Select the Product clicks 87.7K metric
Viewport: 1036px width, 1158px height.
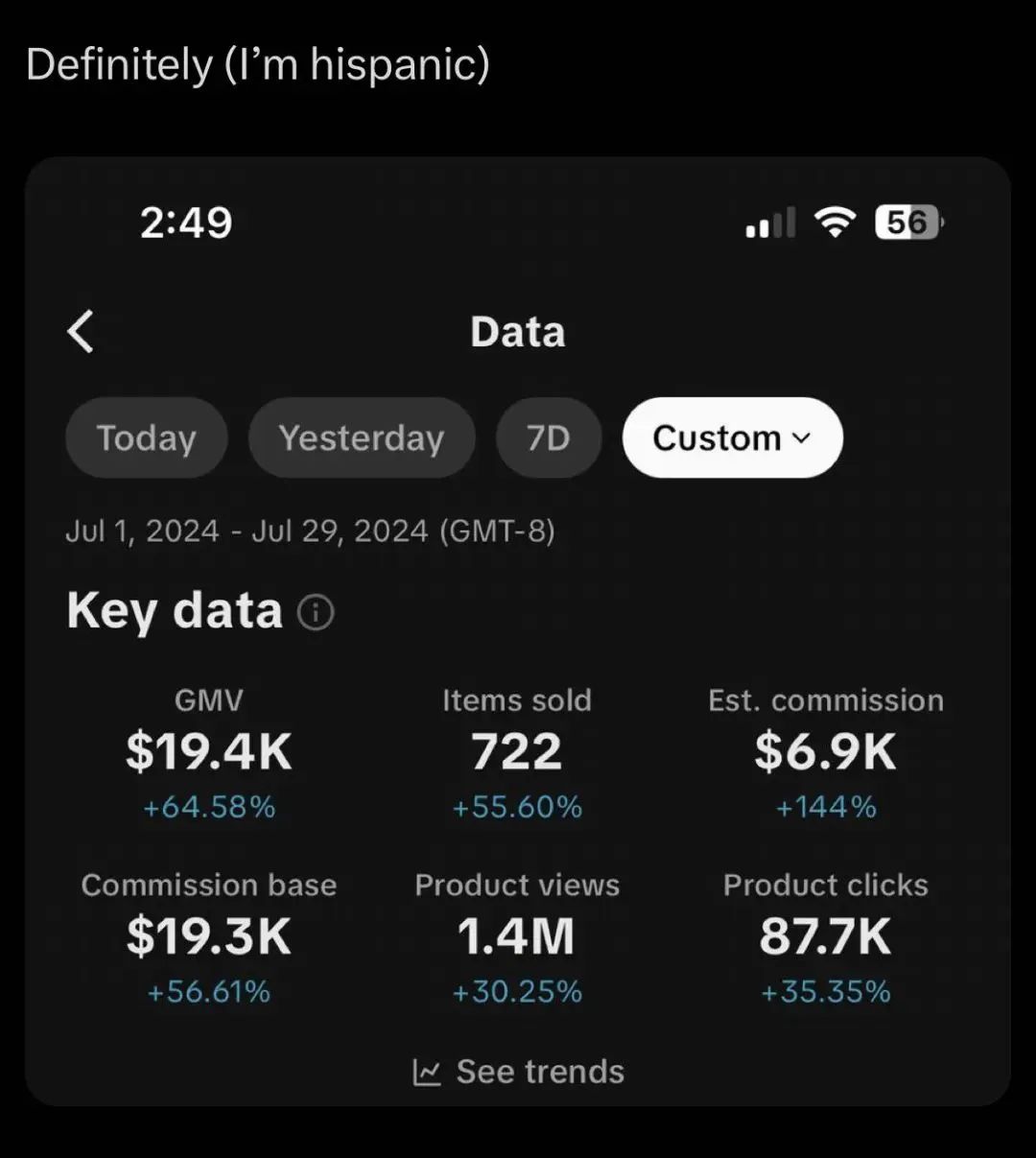click(x=826, y=937)
